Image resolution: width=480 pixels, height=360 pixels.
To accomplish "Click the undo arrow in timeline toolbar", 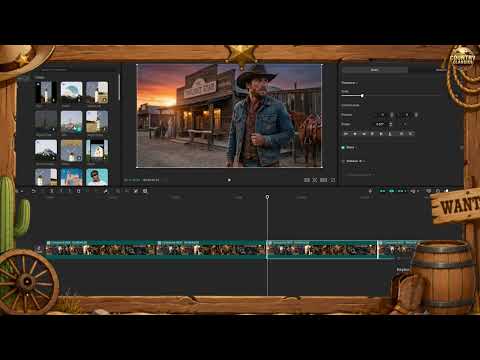I will (x=34, y=191).
